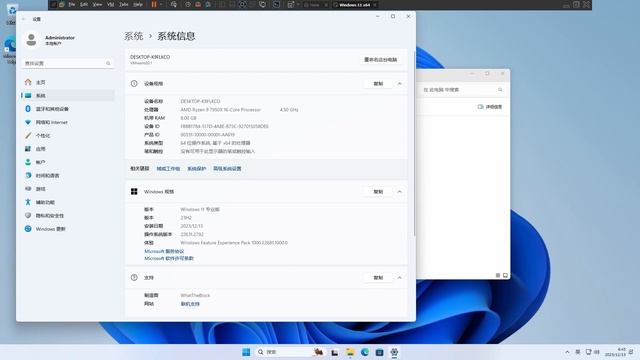Collapse the Windows 规格 section
The image size is (640, 360).
pyautogui.click(x=400, y=191)
